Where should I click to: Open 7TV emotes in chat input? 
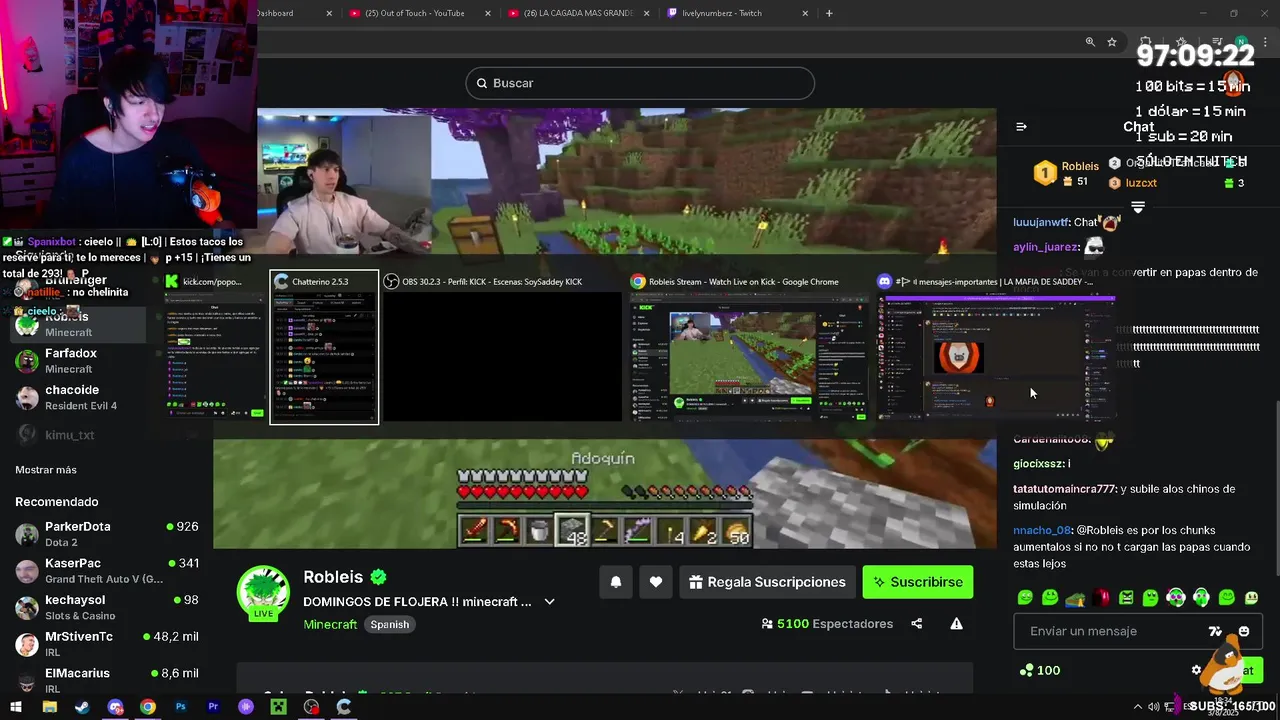click(1215, 631)
